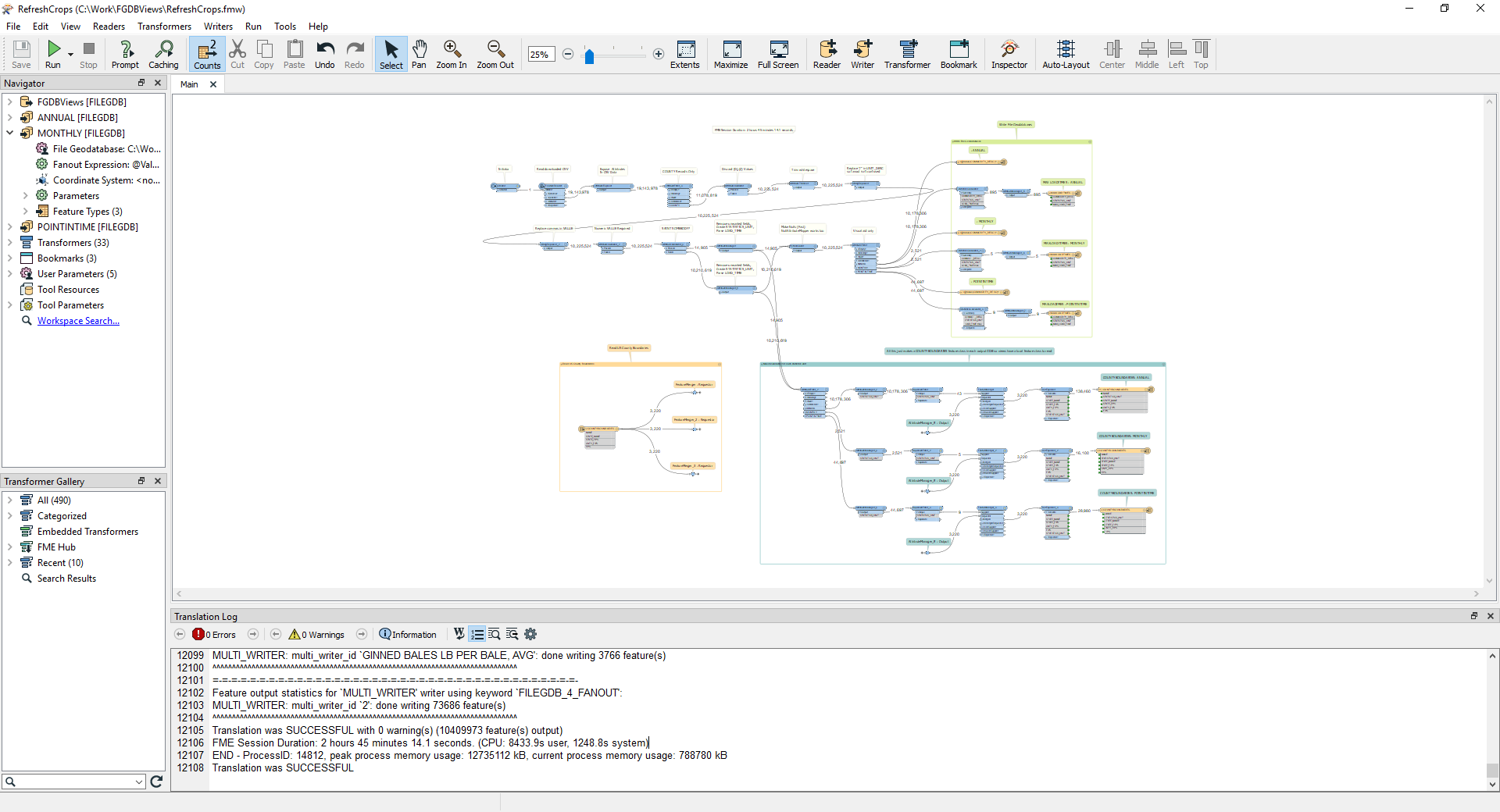Open the Tools menu
1500x812 pixels.
285,27
